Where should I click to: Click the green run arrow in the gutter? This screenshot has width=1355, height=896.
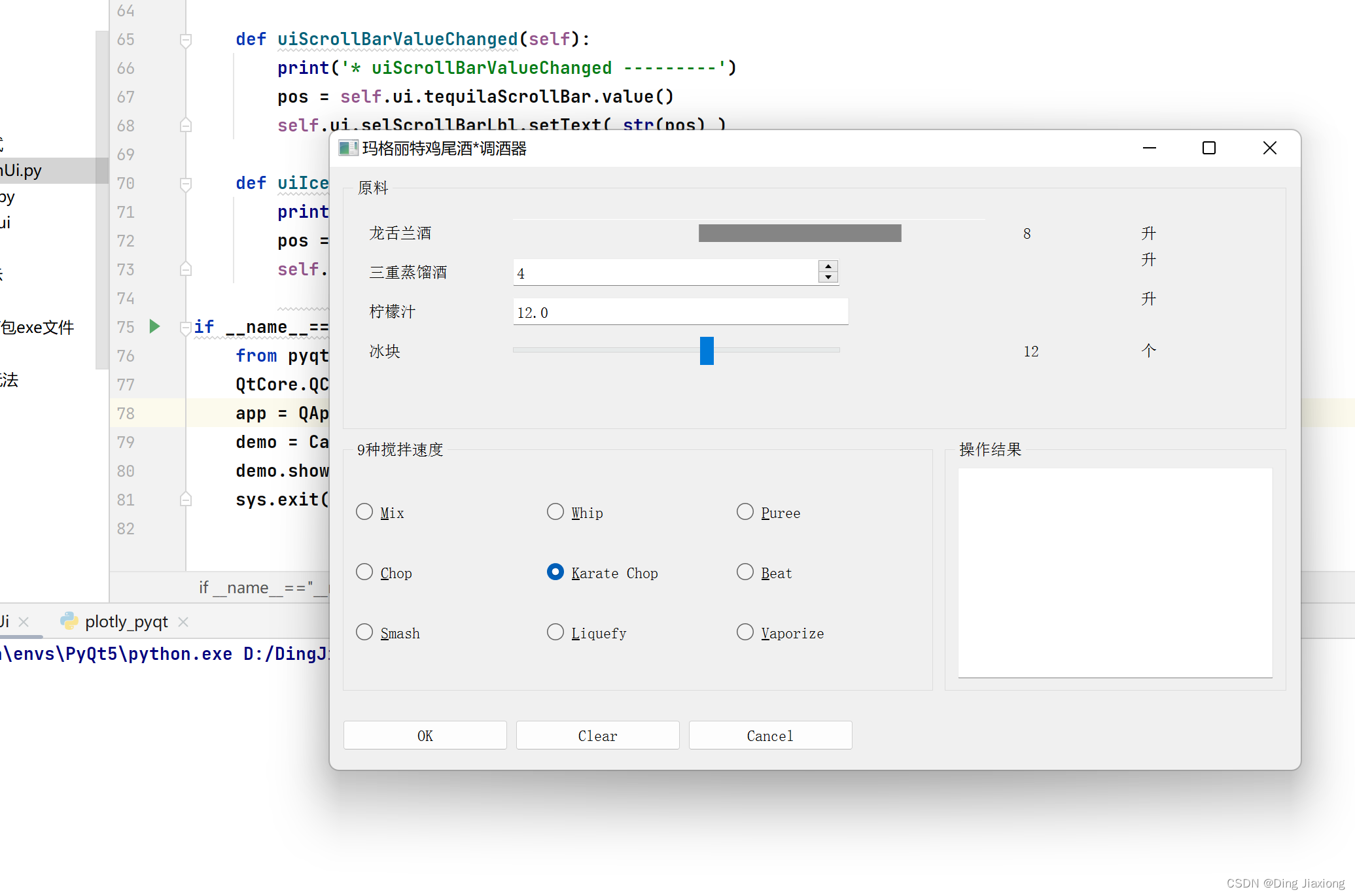(x=154, y=326)
